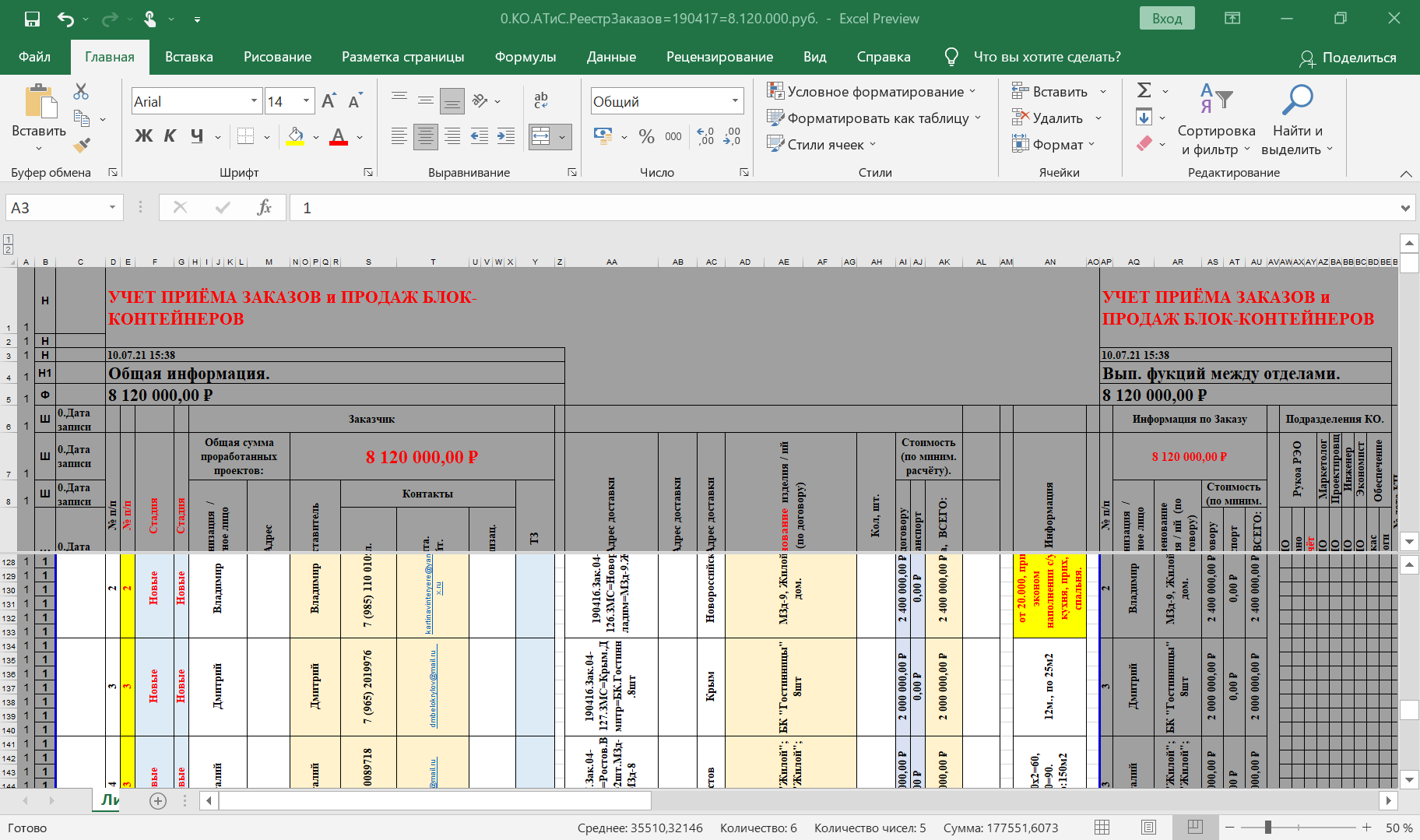Click the Поделиться share button
This screenshot has width=1420, height=840.
point(1348,58)
